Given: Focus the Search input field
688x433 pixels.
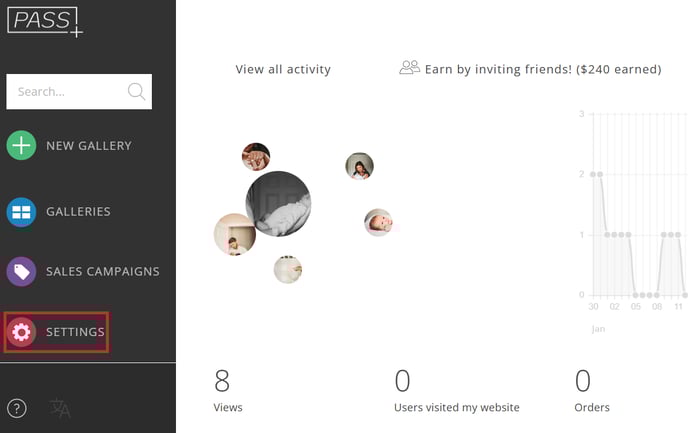Looking at the screenshot, I should tap(79, 92).
